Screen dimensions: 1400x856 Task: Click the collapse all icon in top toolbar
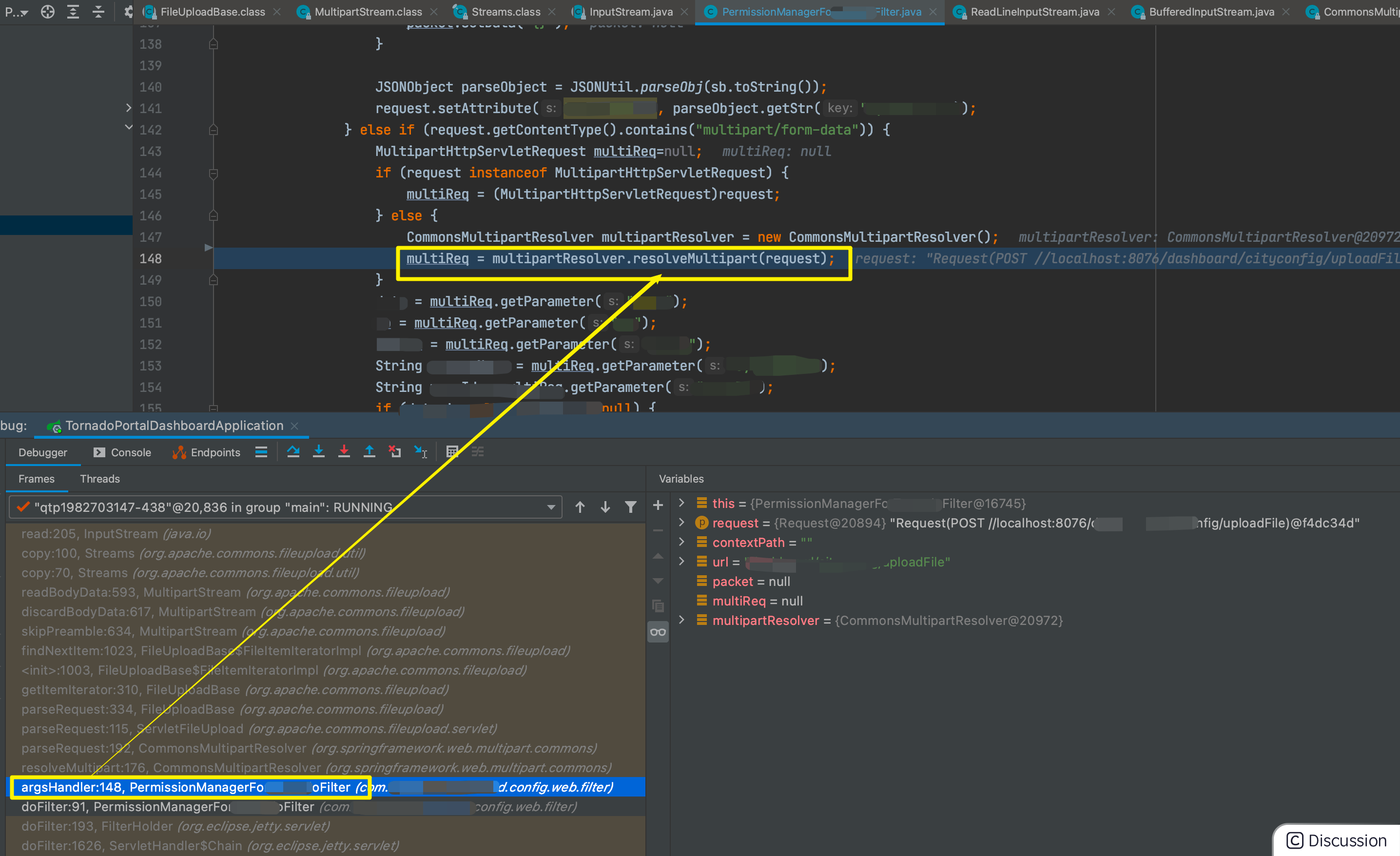[98, 11]
